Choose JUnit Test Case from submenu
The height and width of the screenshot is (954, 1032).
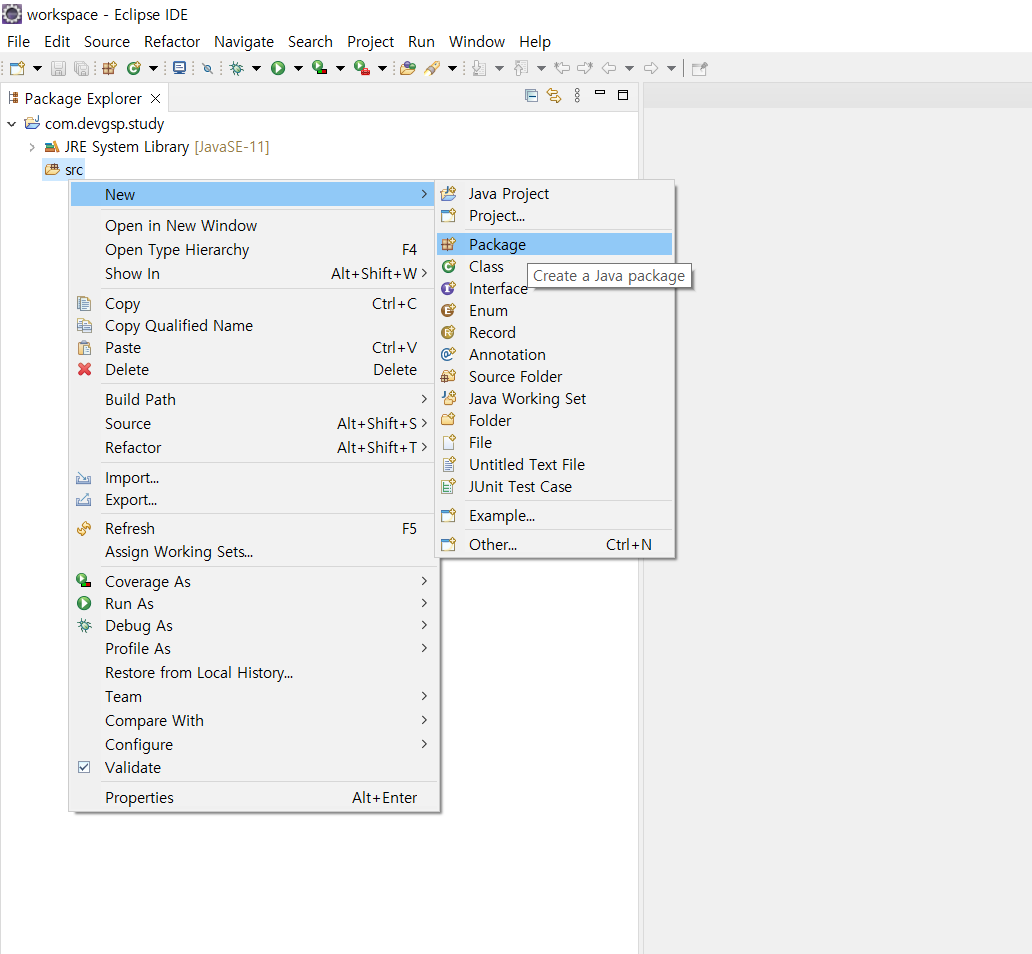coord(554,487)
